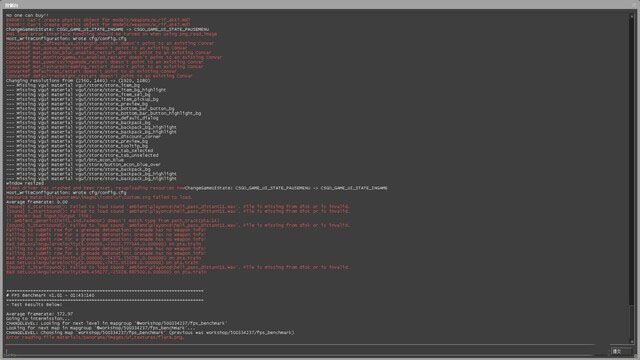
Task: Select the "CHANGELEVEL: Choosing map" line
Action: (150, 333)
